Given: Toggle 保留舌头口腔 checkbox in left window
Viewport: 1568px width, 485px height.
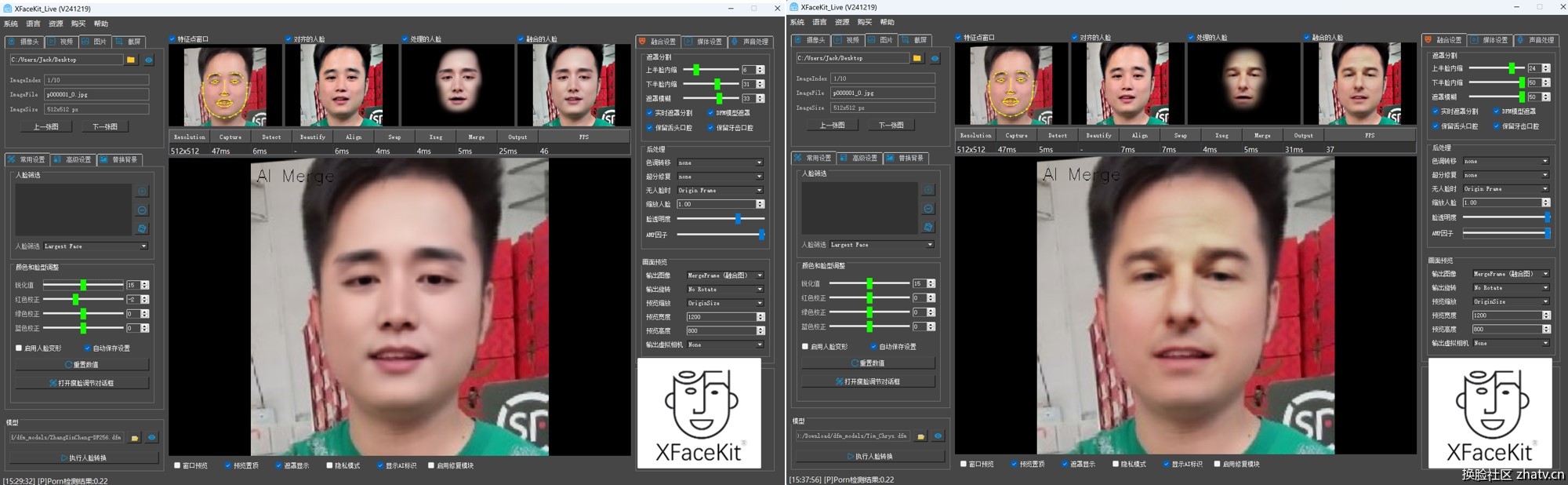Looking at the screenshot, I should [x=650, y=128].
